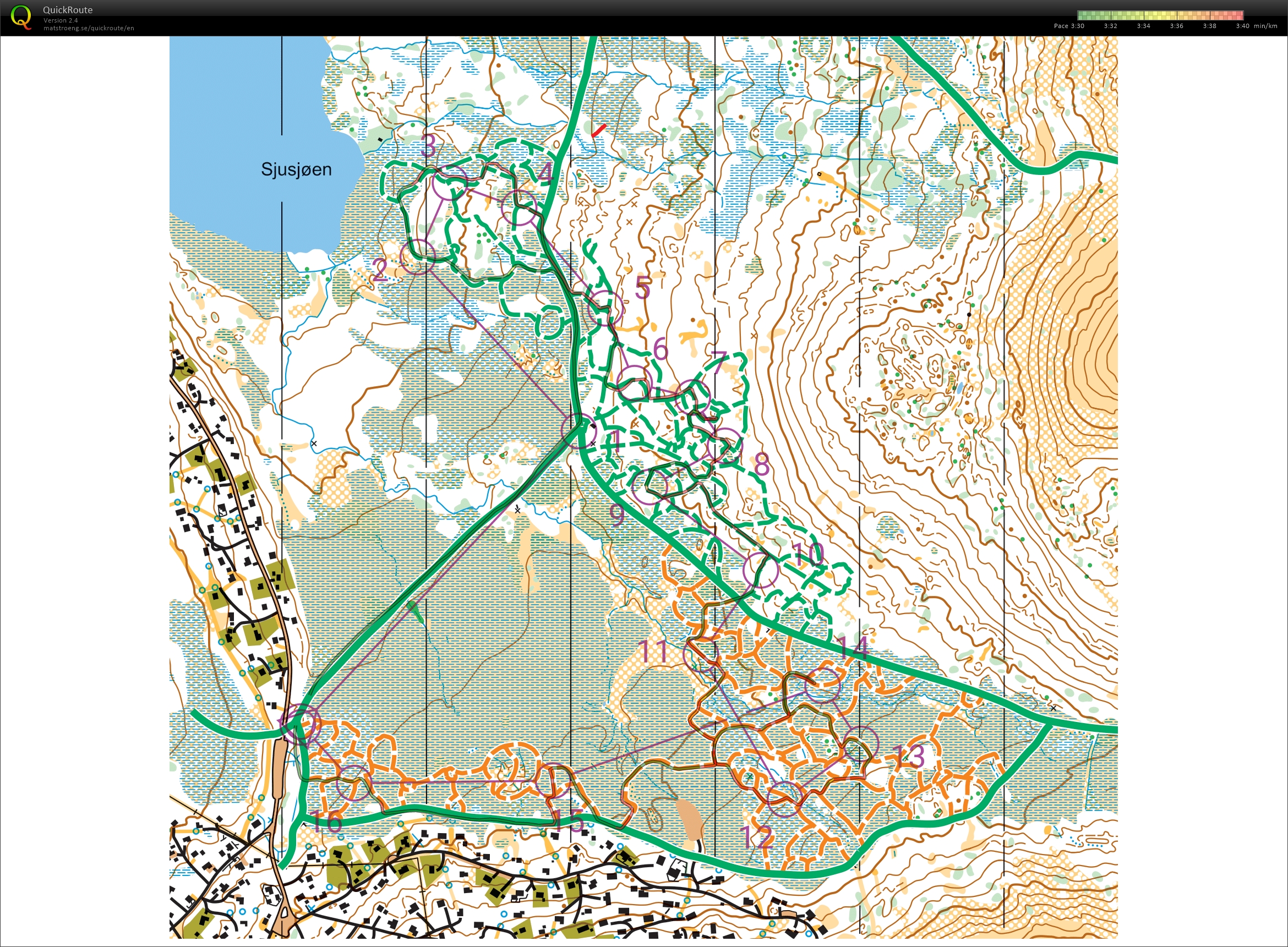Select control circle 1 on the map

578,430
